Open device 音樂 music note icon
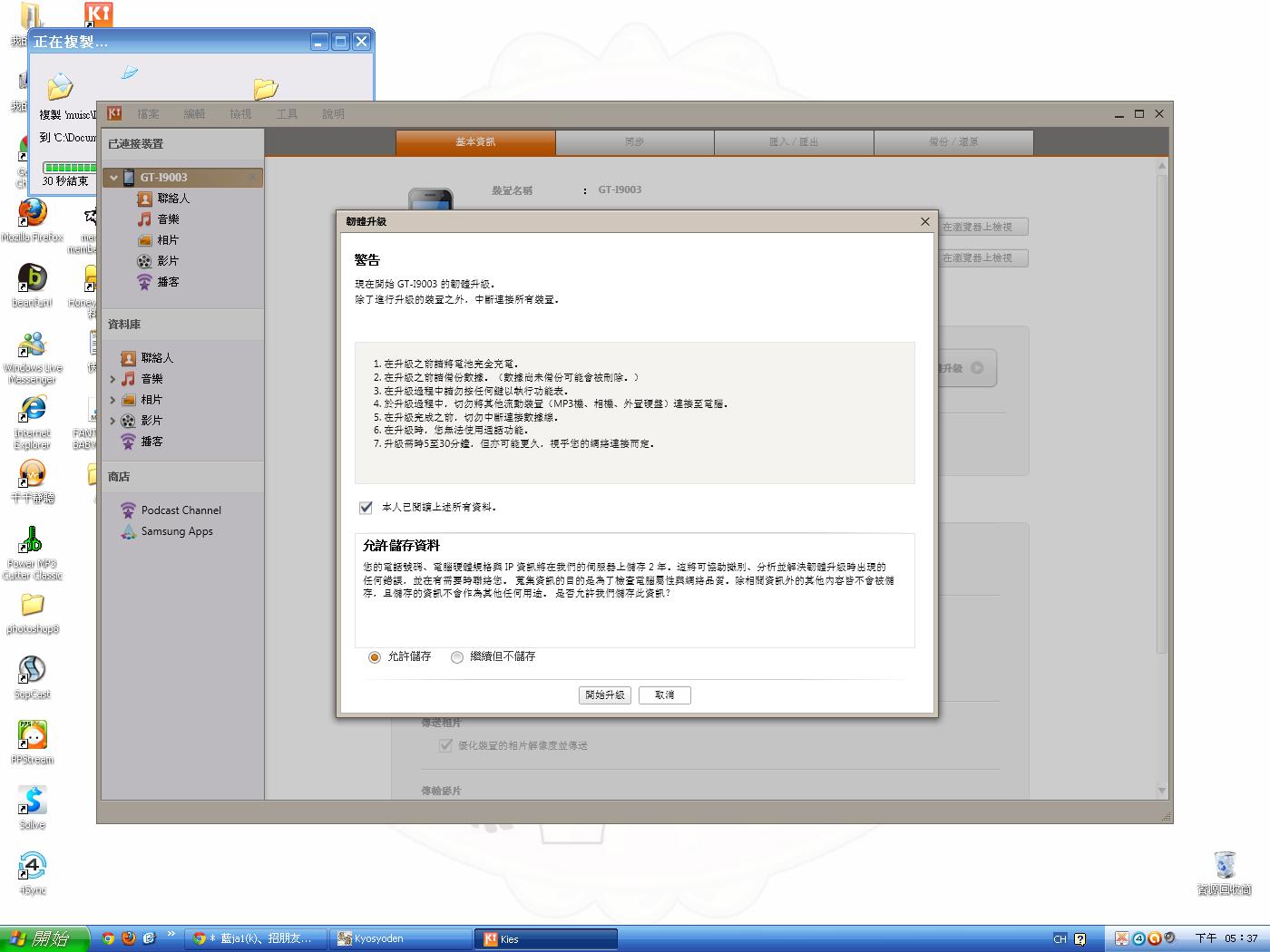Screen dimensions: 1270x952 click(144, 219)
